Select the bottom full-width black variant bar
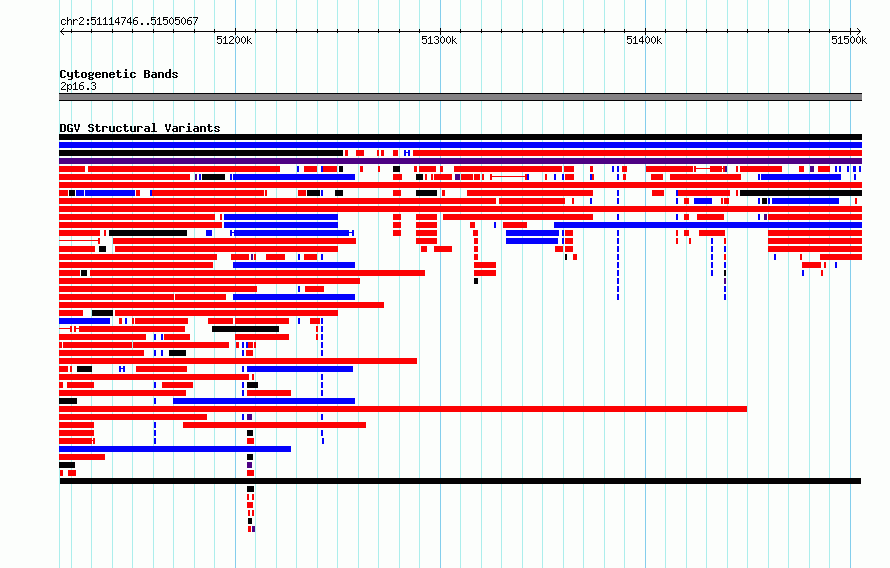 [460, 481]
